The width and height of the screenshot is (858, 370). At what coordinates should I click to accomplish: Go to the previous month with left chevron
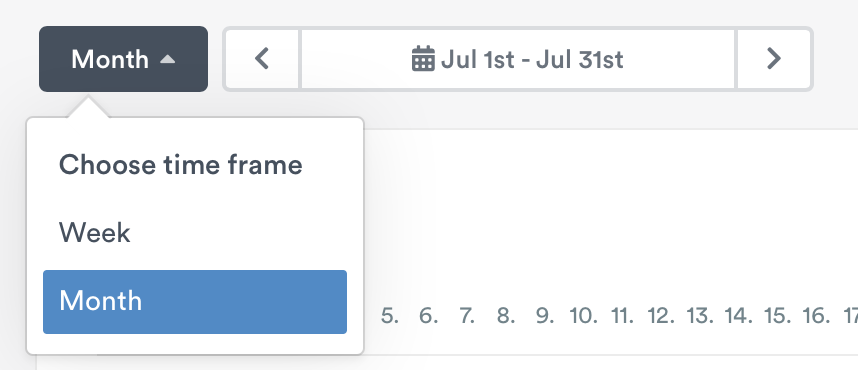tap(262, 59)
